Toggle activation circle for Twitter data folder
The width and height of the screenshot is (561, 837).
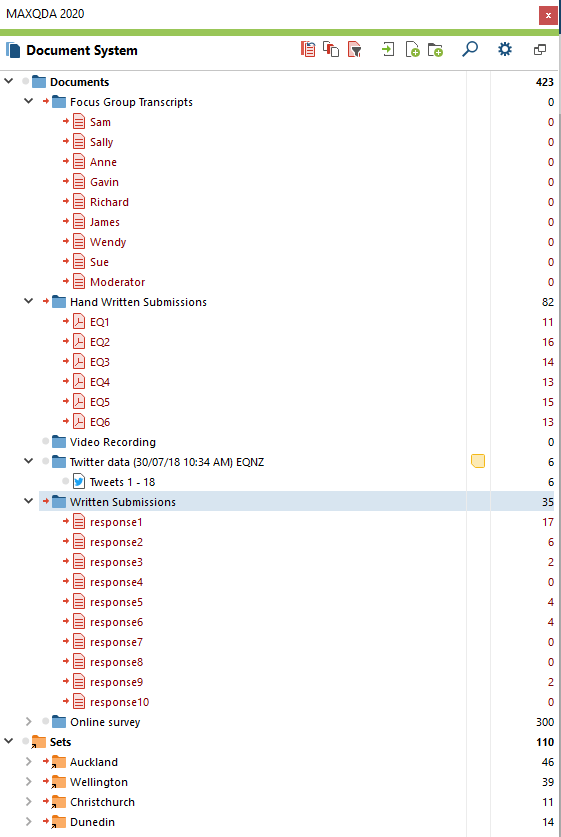point(45,461)
